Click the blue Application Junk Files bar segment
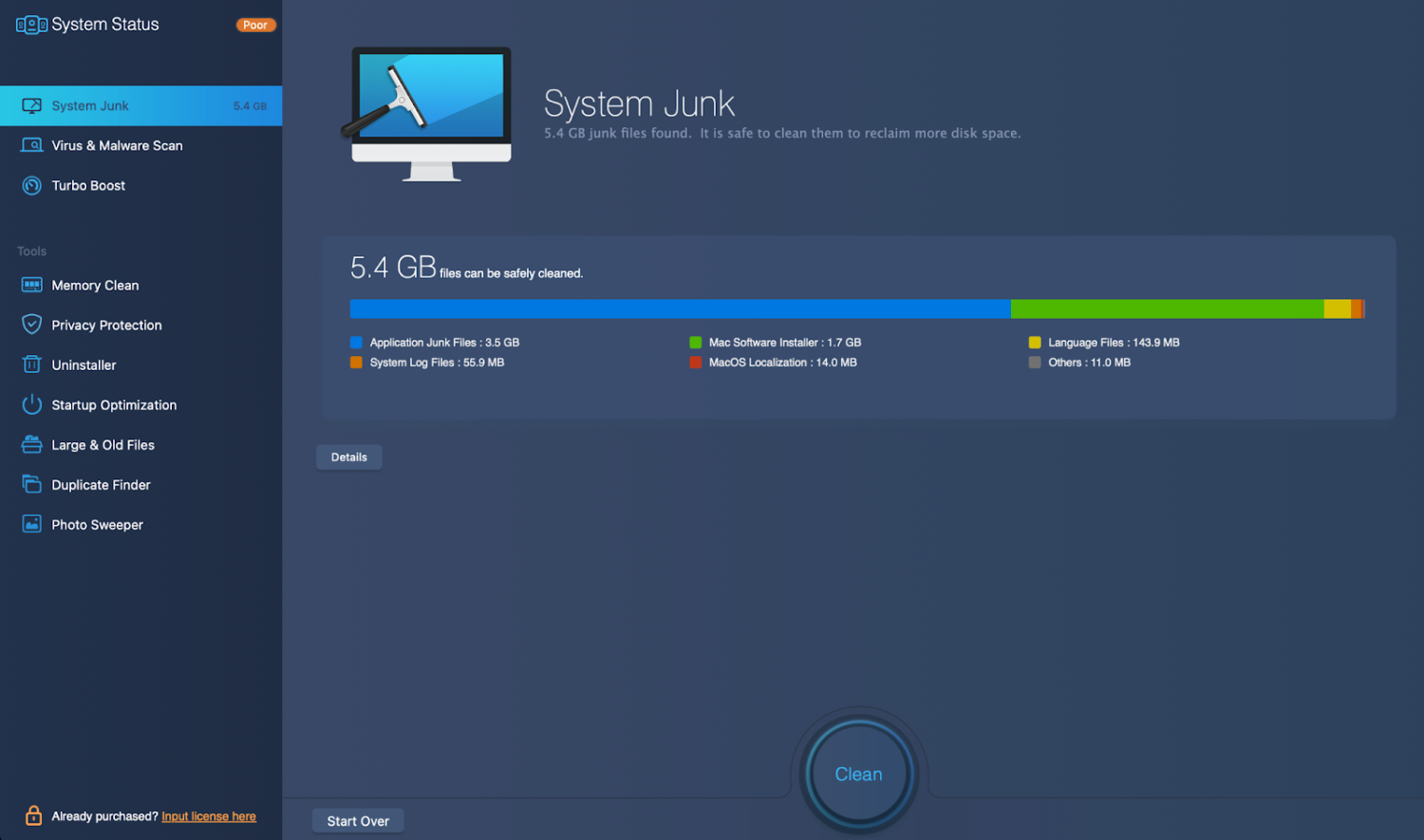The image size is (1424, 840). (x=680, y=308)
